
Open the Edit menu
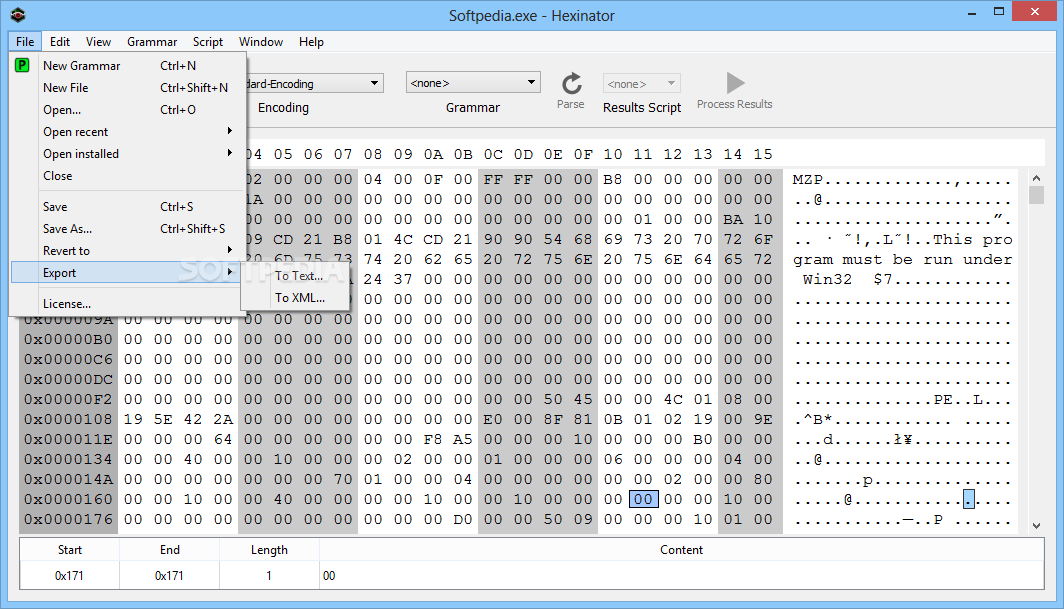tap(60, 41)
